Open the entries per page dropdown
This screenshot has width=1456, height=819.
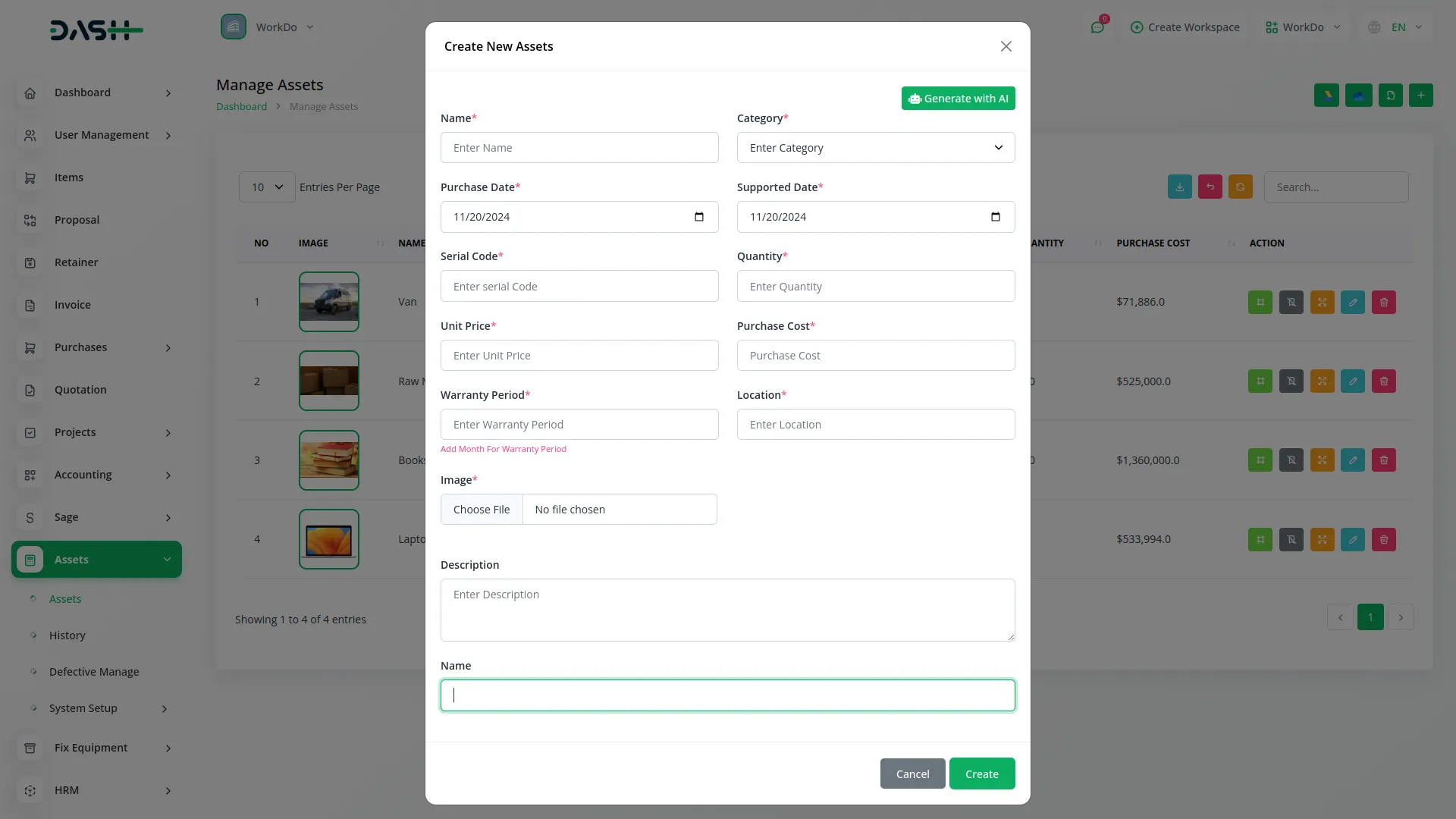pyautogui.click(x=267, y=187)
